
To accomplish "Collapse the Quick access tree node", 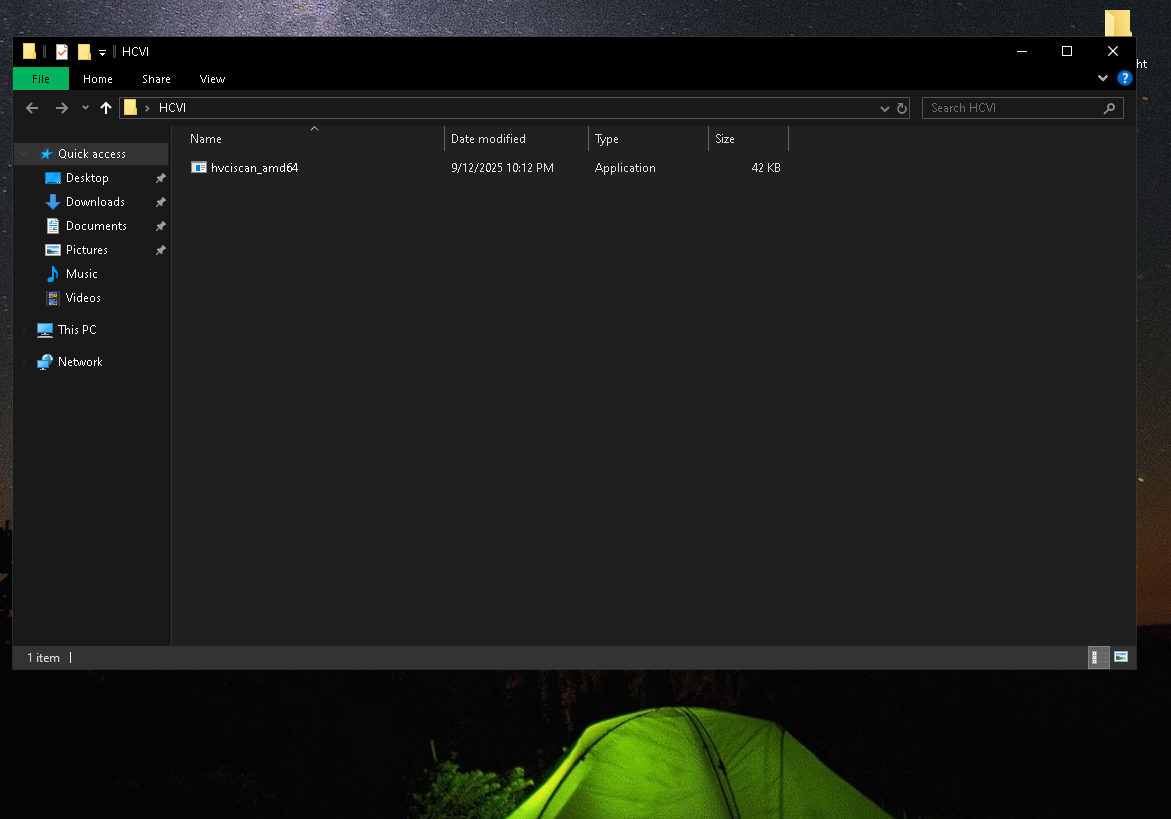I will (24, 154).
